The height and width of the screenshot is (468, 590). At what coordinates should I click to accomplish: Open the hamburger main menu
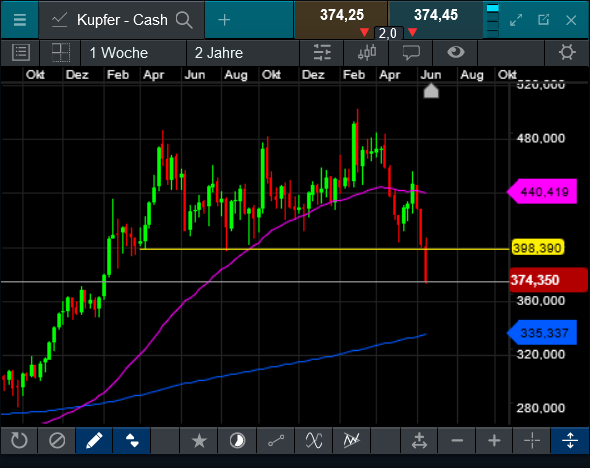20,20
